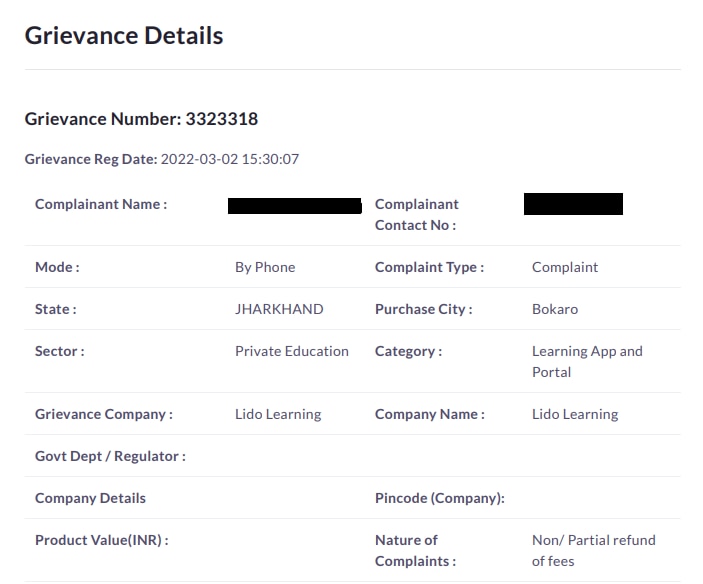Select the JHARKHAND state value
The image size is (703, 584).
[279, 309]
